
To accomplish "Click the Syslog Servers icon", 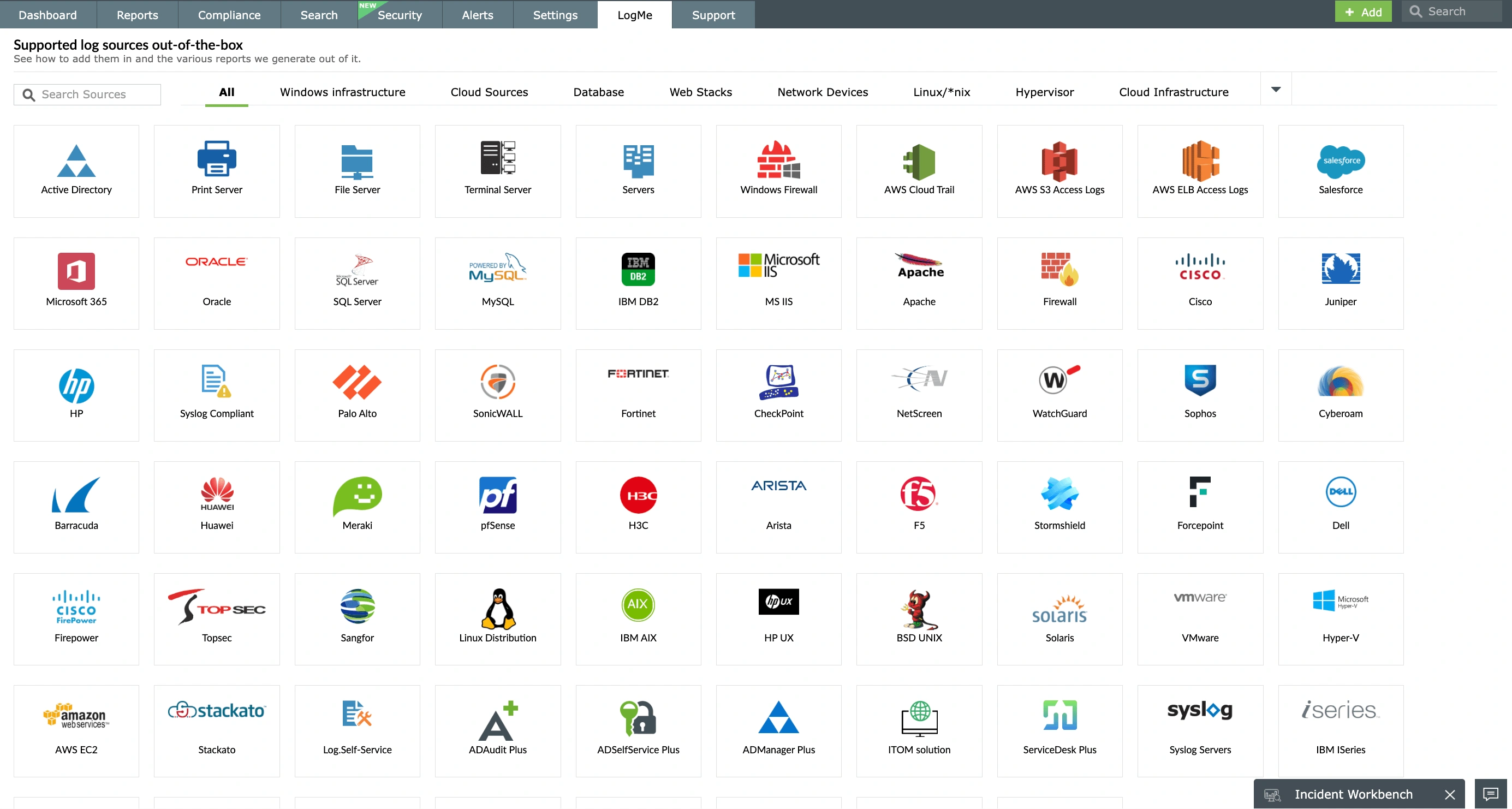I will (1199, 711).
